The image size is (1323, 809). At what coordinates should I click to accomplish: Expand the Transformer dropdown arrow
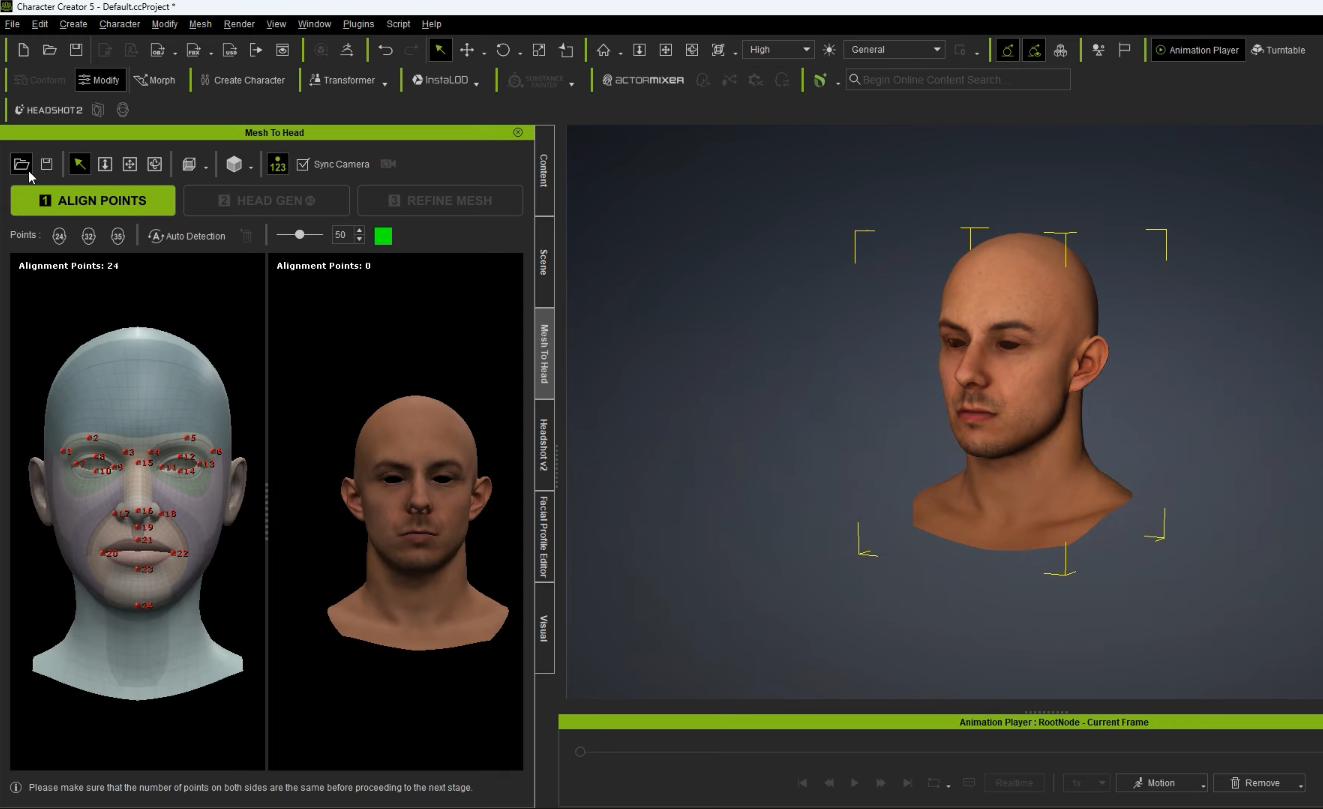click(x=385, y=83)
